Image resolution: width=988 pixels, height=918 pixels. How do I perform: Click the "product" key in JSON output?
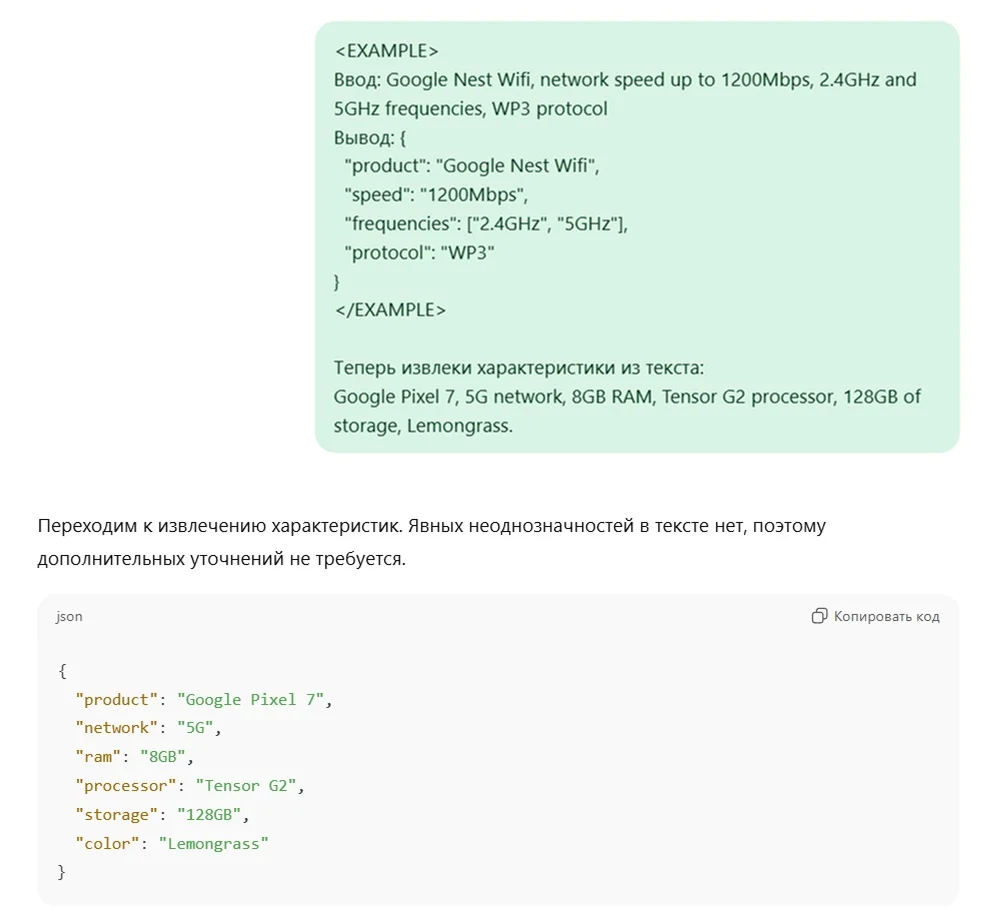117,699
